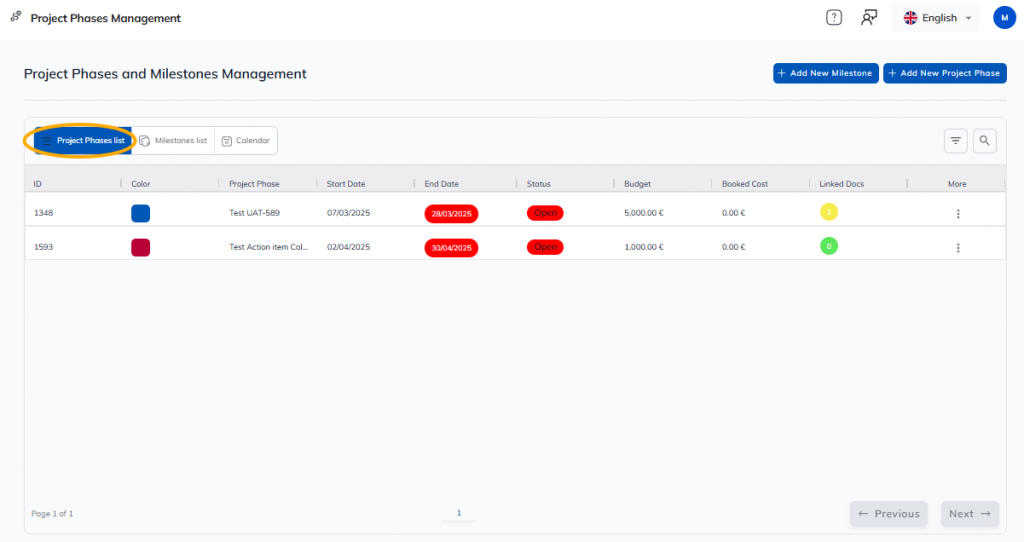
Task: Click the blue color swatch of Test UAT-589
Action: tap(141, 213)
